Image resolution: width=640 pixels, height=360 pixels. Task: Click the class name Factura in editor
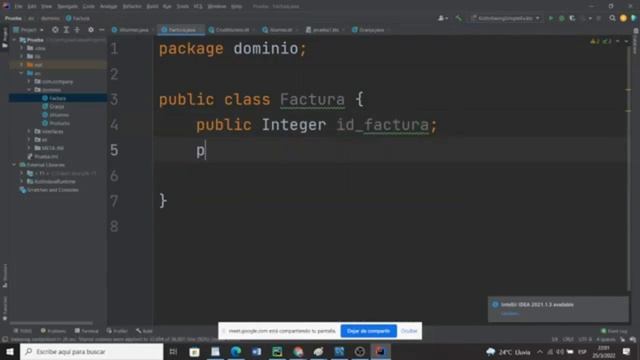pyautogui.click(x=312, y=99)
